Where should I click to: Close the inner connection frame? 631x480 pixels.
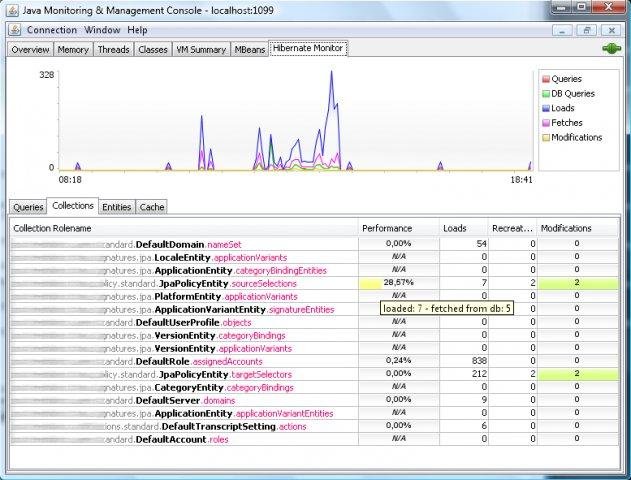[x=611, y=30]
